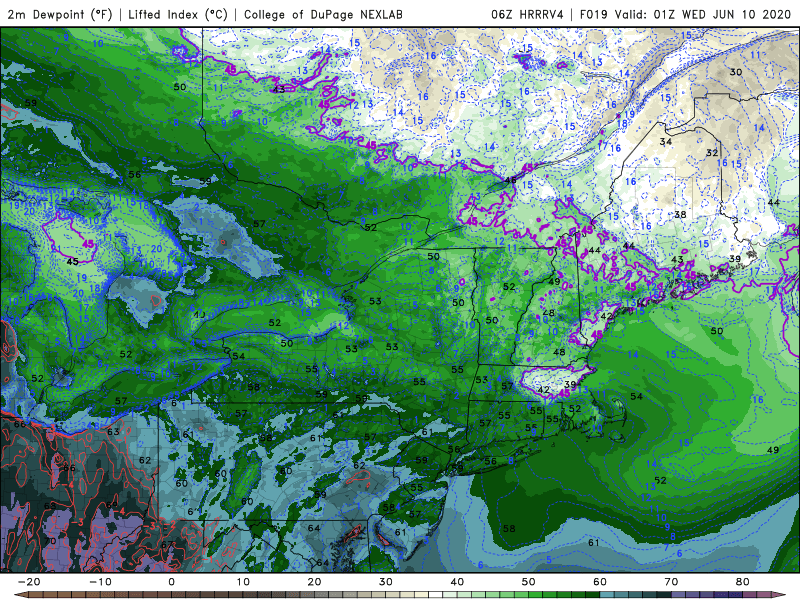Click the '-20' label on the color scale
Viewport: 800px width, 600px height.
pos(29,582)
